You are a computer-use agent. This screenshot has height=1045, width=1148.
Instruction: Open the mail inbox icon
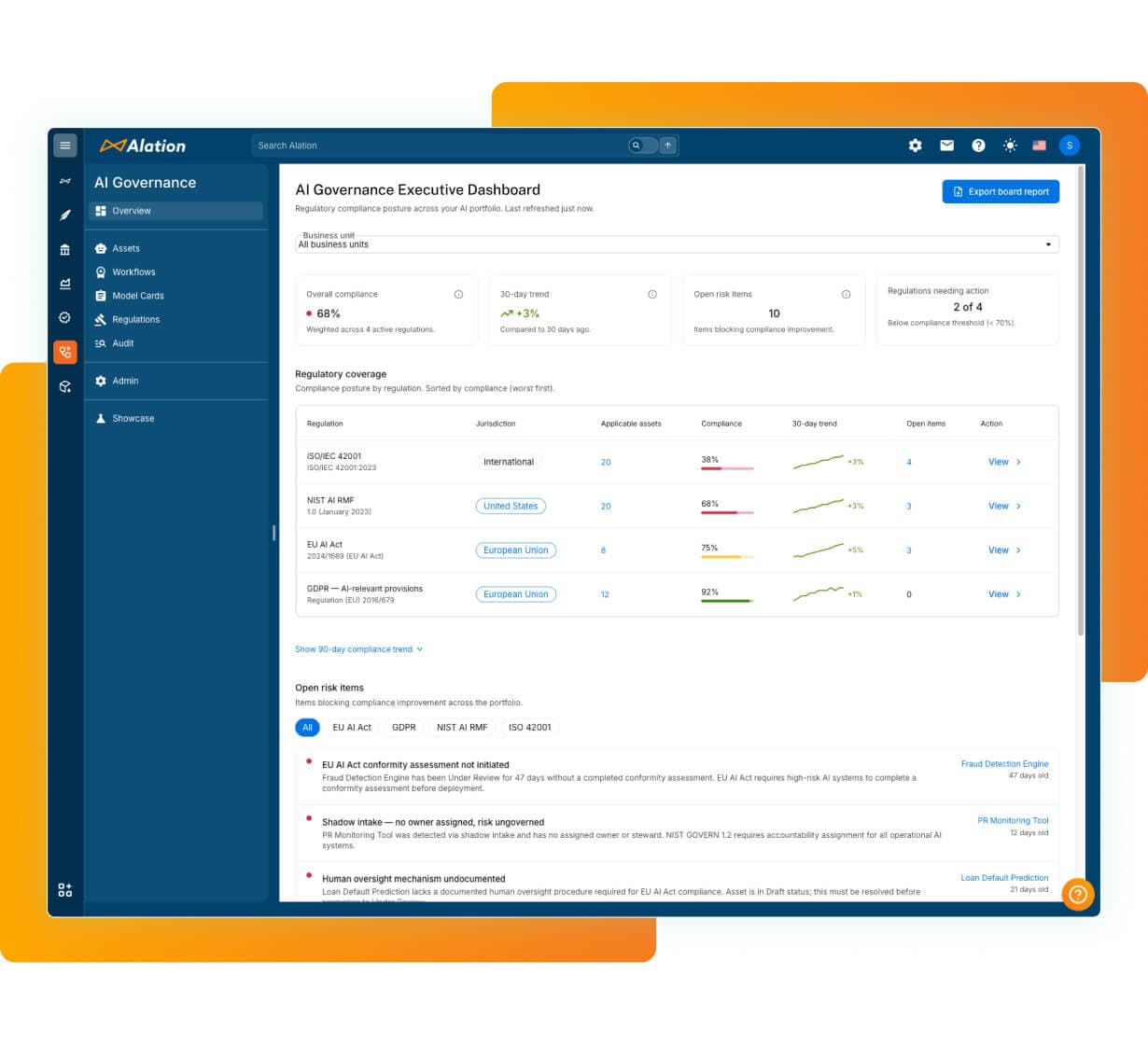pyautogui.click(x=946, y=146)
